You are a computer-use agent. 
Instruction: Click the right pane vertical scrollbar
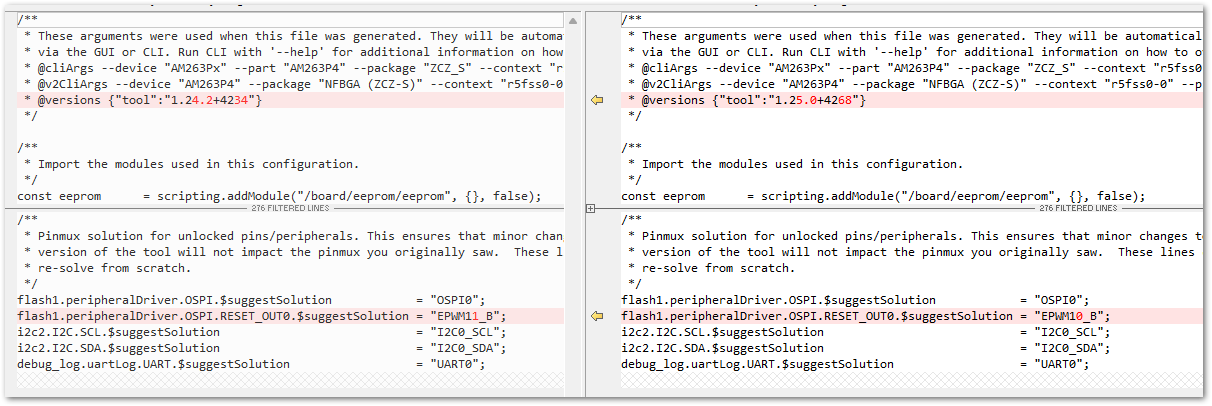tap(1205, 110)
